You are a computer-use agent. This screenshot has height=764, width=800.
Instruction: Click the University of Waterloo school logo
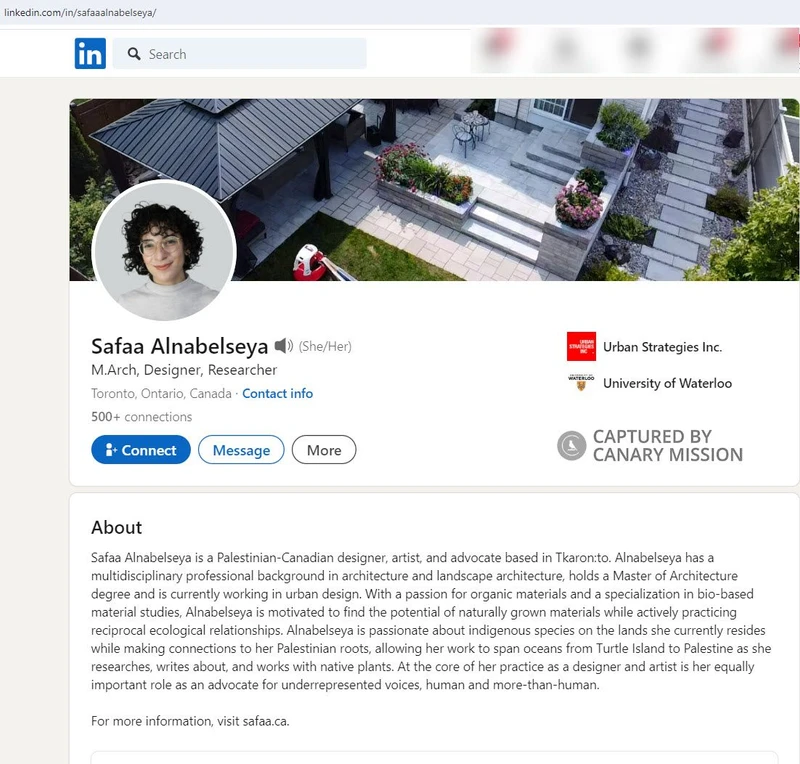click(580, 382)
